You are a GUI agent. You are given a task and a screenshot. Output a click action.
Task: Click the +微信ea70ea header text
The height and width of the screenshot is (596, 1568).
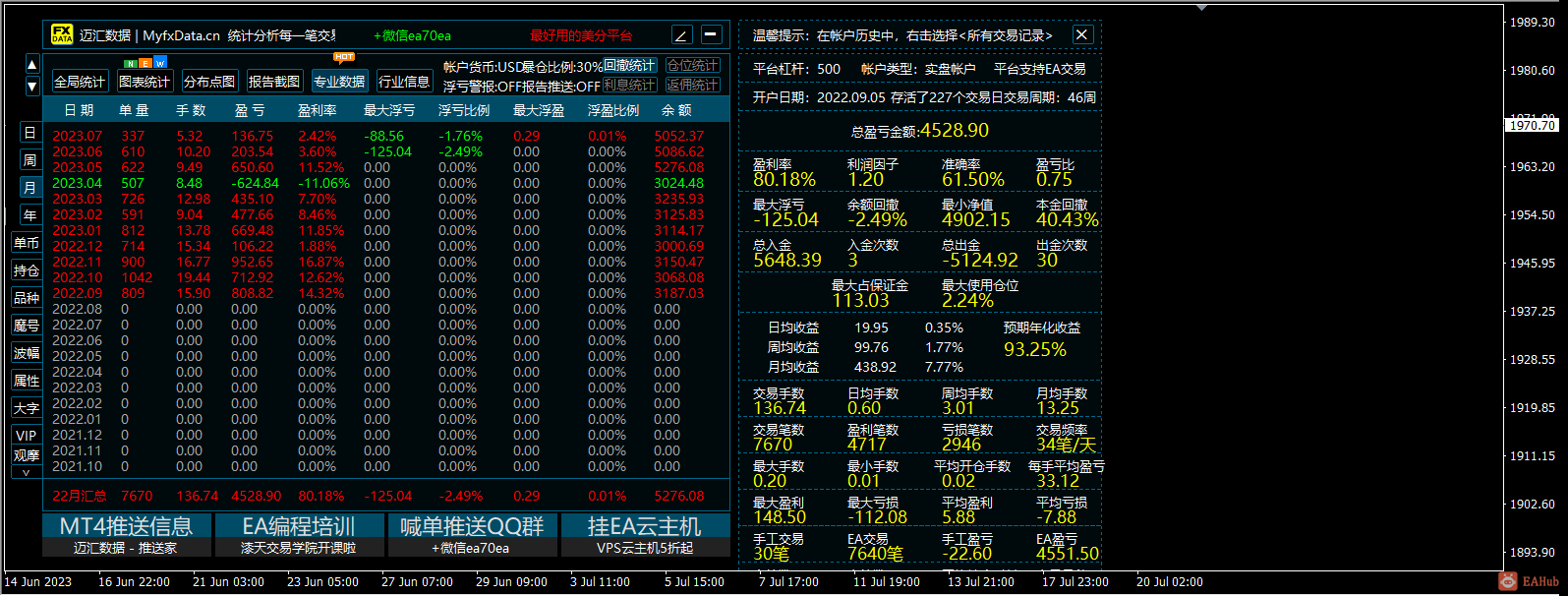[x=413, y=35]
